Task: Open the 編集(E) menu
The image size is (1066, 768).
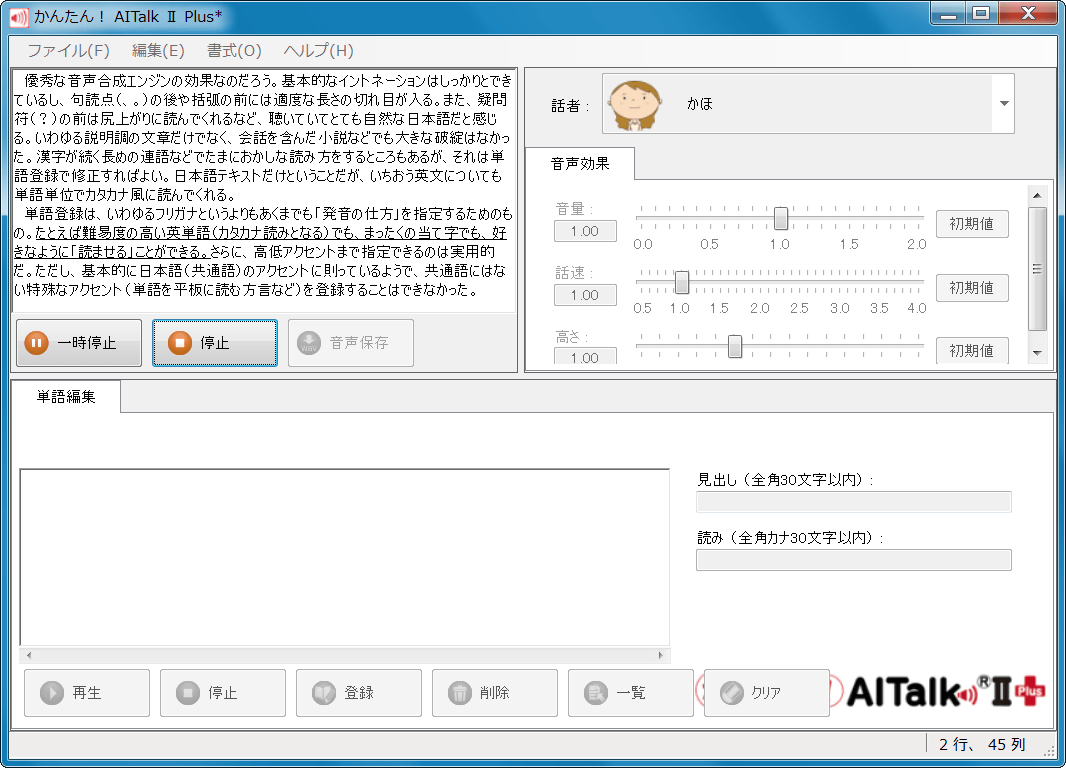Action: click(x=158, y=51)
